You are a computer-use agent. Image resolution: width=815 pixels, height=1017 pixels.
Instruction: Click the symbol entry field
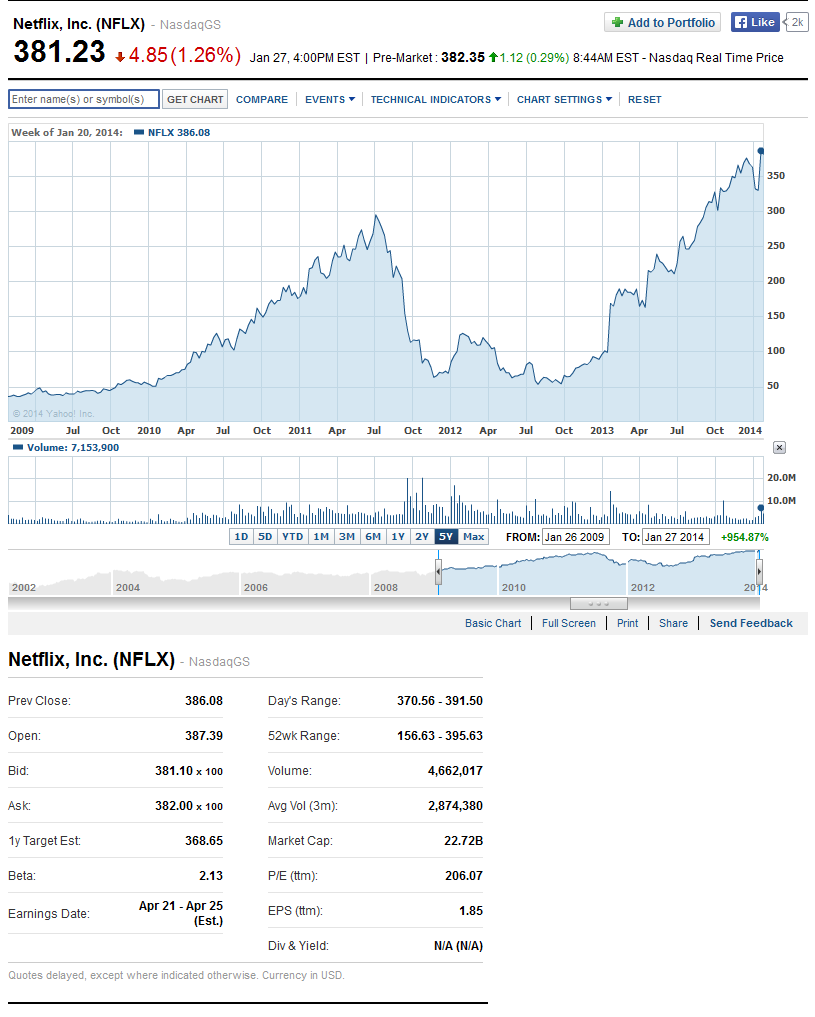click(x=84, y=99)
